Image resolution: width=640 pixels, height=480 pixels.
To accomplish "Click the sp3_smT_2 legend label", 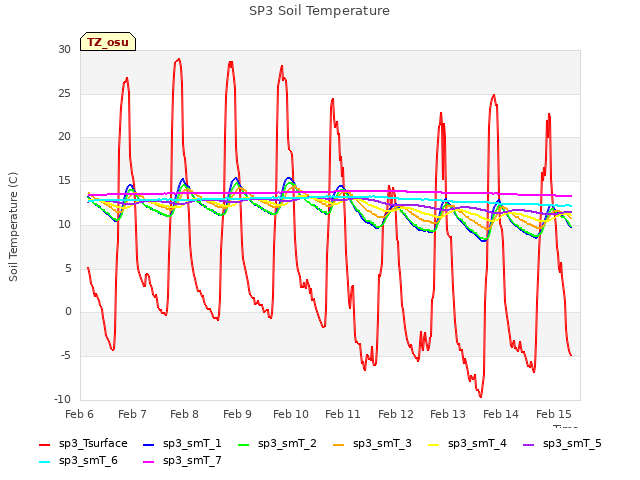I will (287, 443).
